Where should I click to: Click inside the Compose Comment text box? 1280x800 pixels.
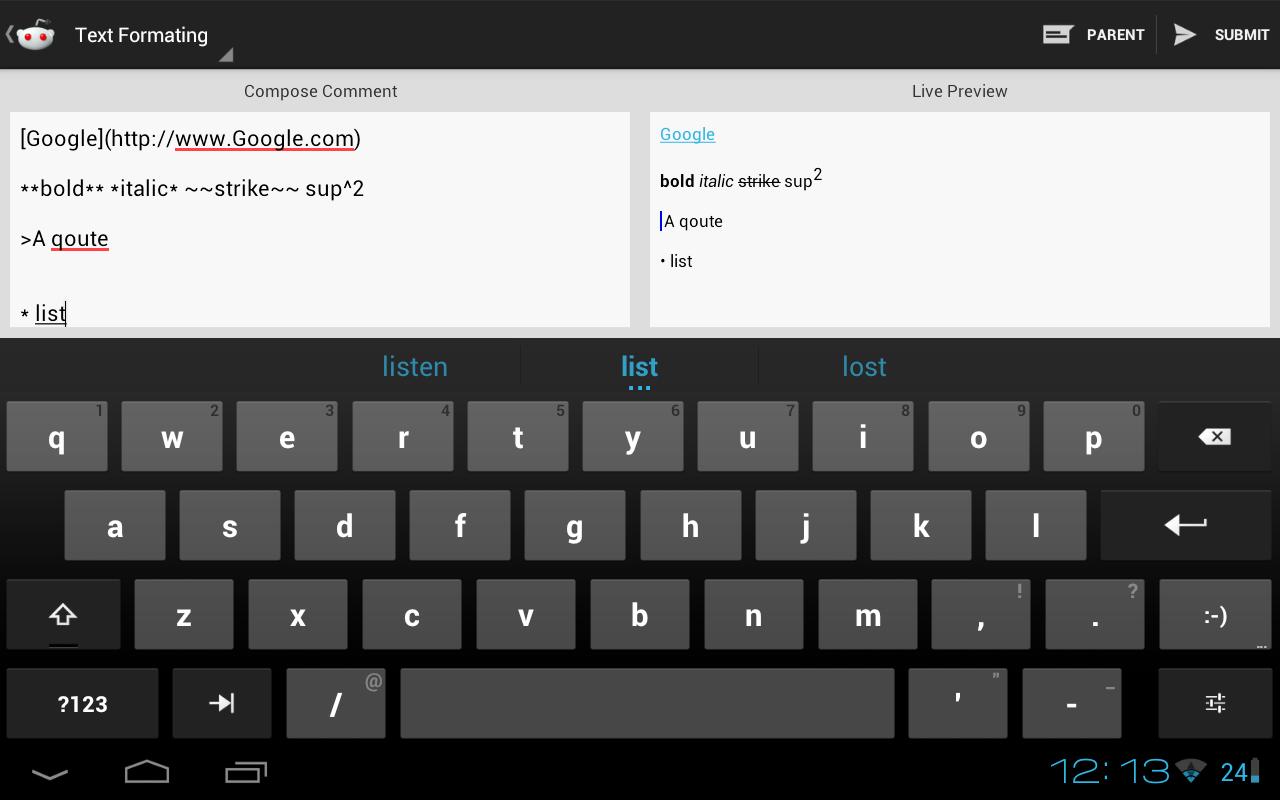pyautogui.click(x=320, y=220)
